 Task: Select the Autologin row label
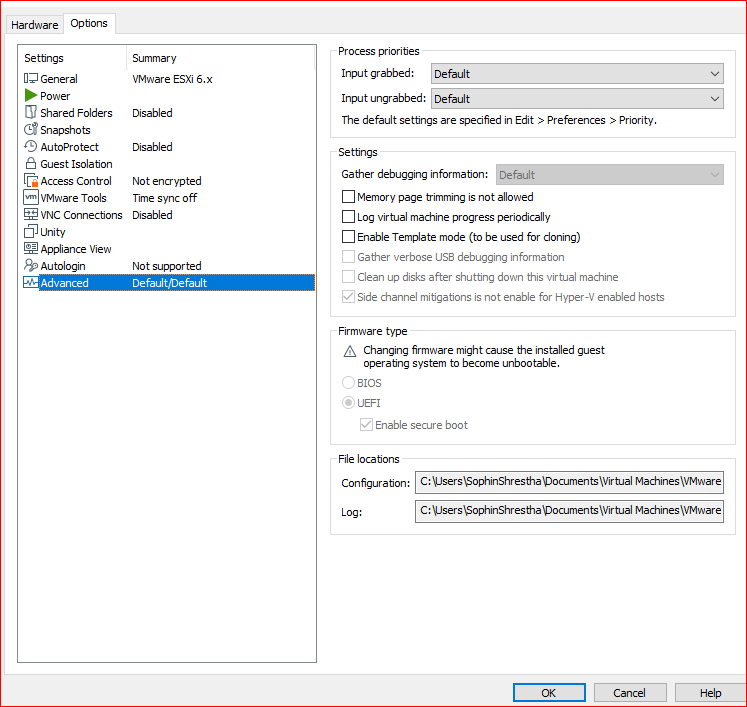[63, 266]
